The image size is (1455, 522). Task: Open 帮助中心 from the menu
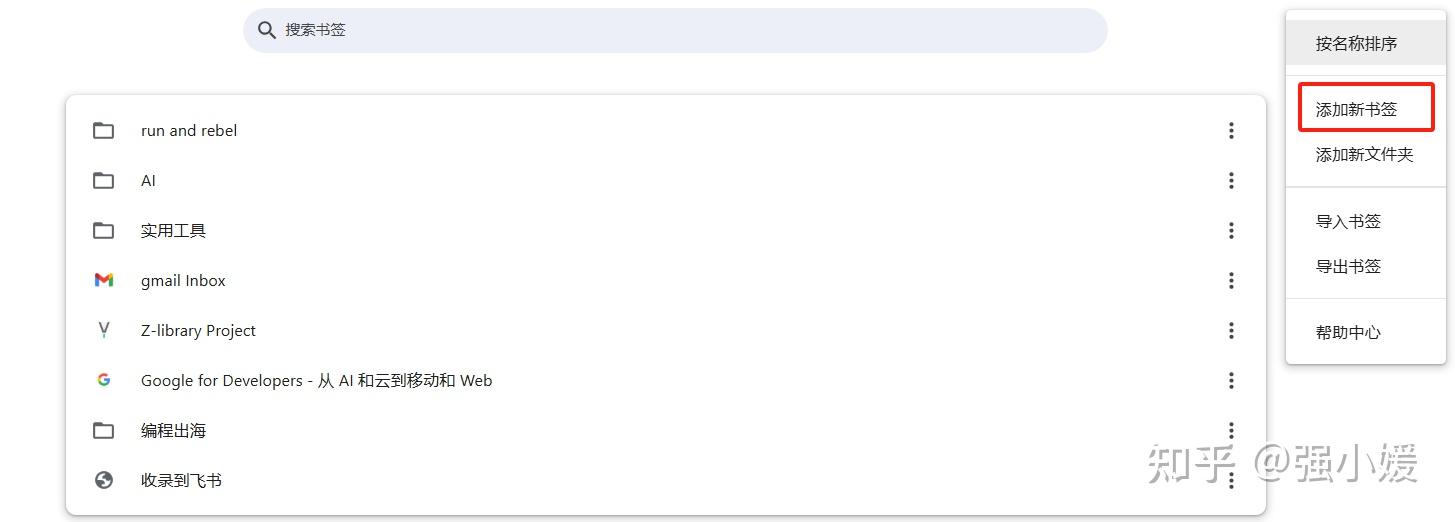1348,333
